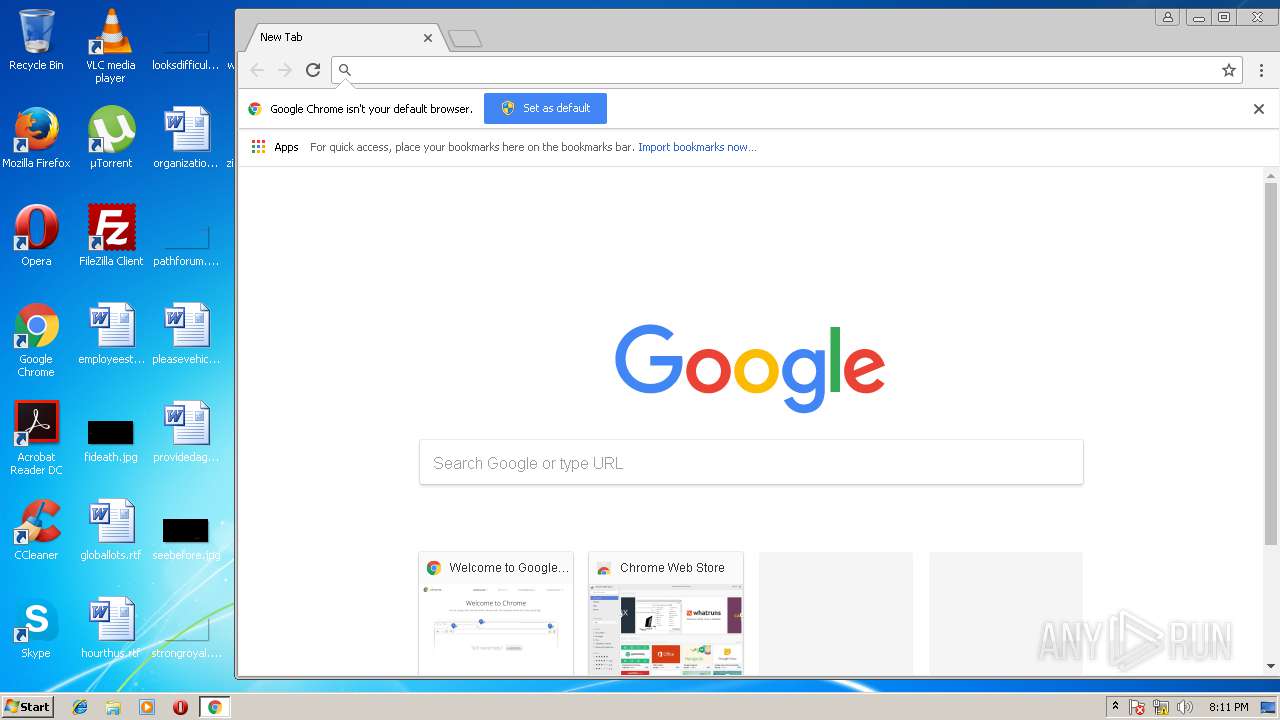Image resolution: width=1280 pixels, height=720 pixels.
Task: Show hidden system tray icons
Action: click(x=1115, y=707)
